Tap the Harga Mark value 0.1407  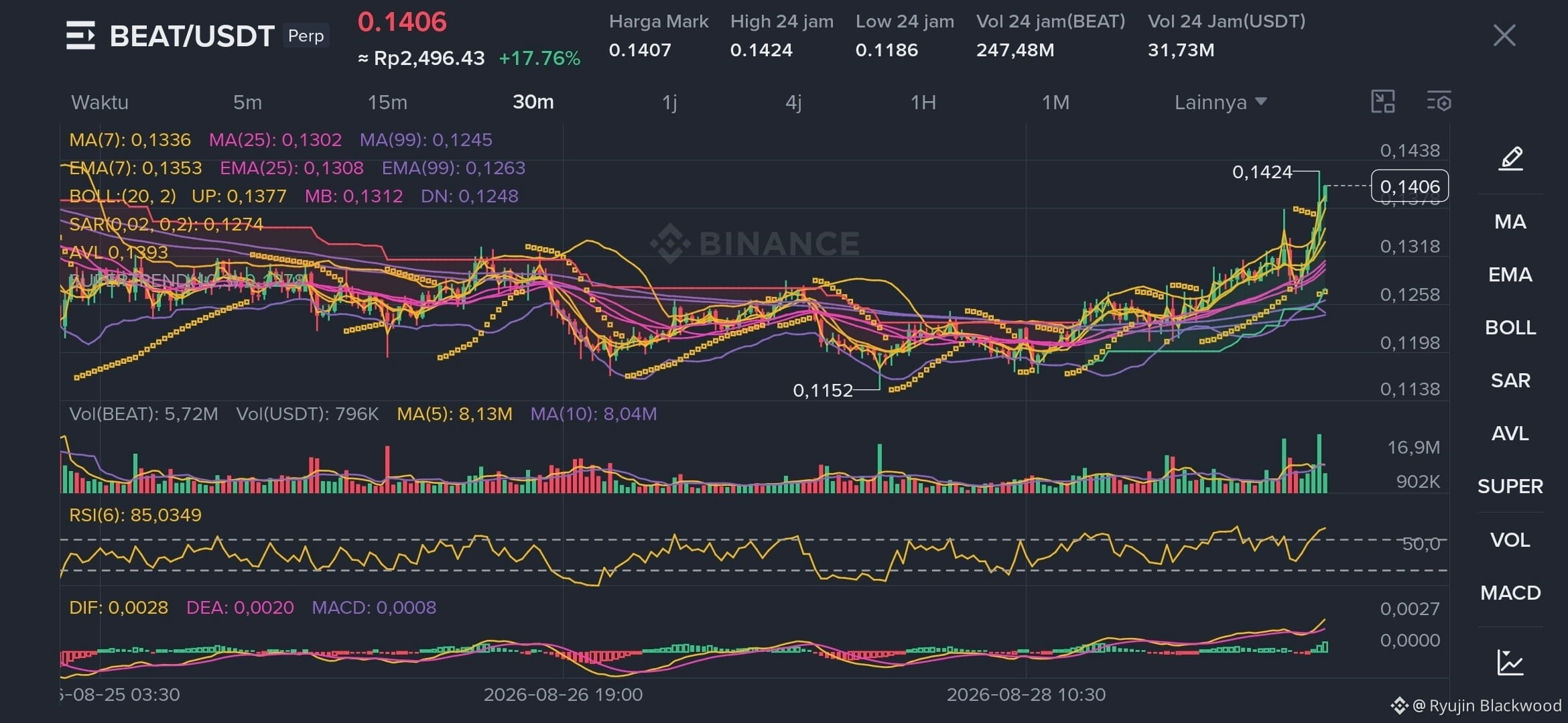[640, 50]
